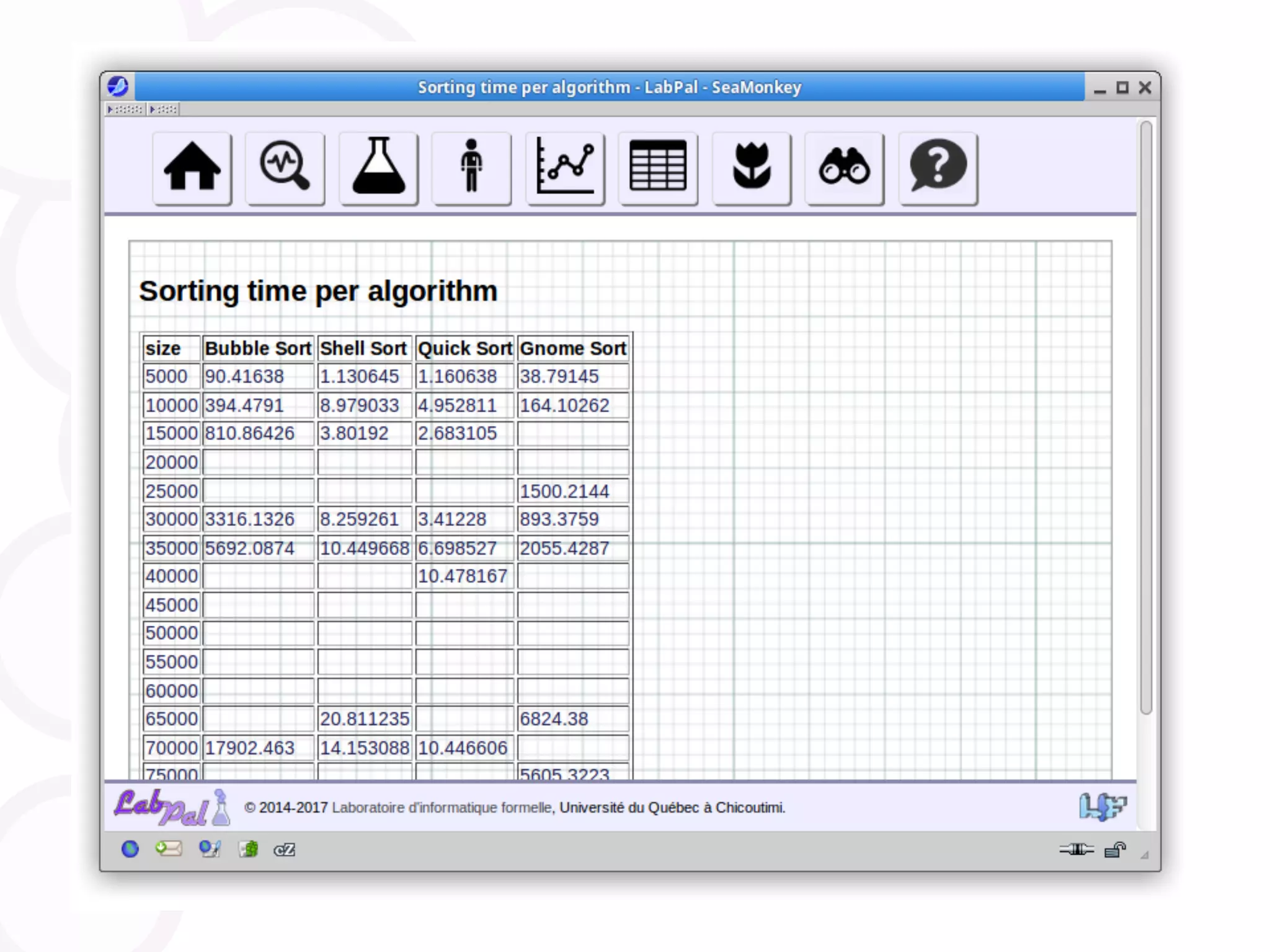Open the help question mark icon
The height and width of the screenshot is (952, 1270).
point(938,167)
